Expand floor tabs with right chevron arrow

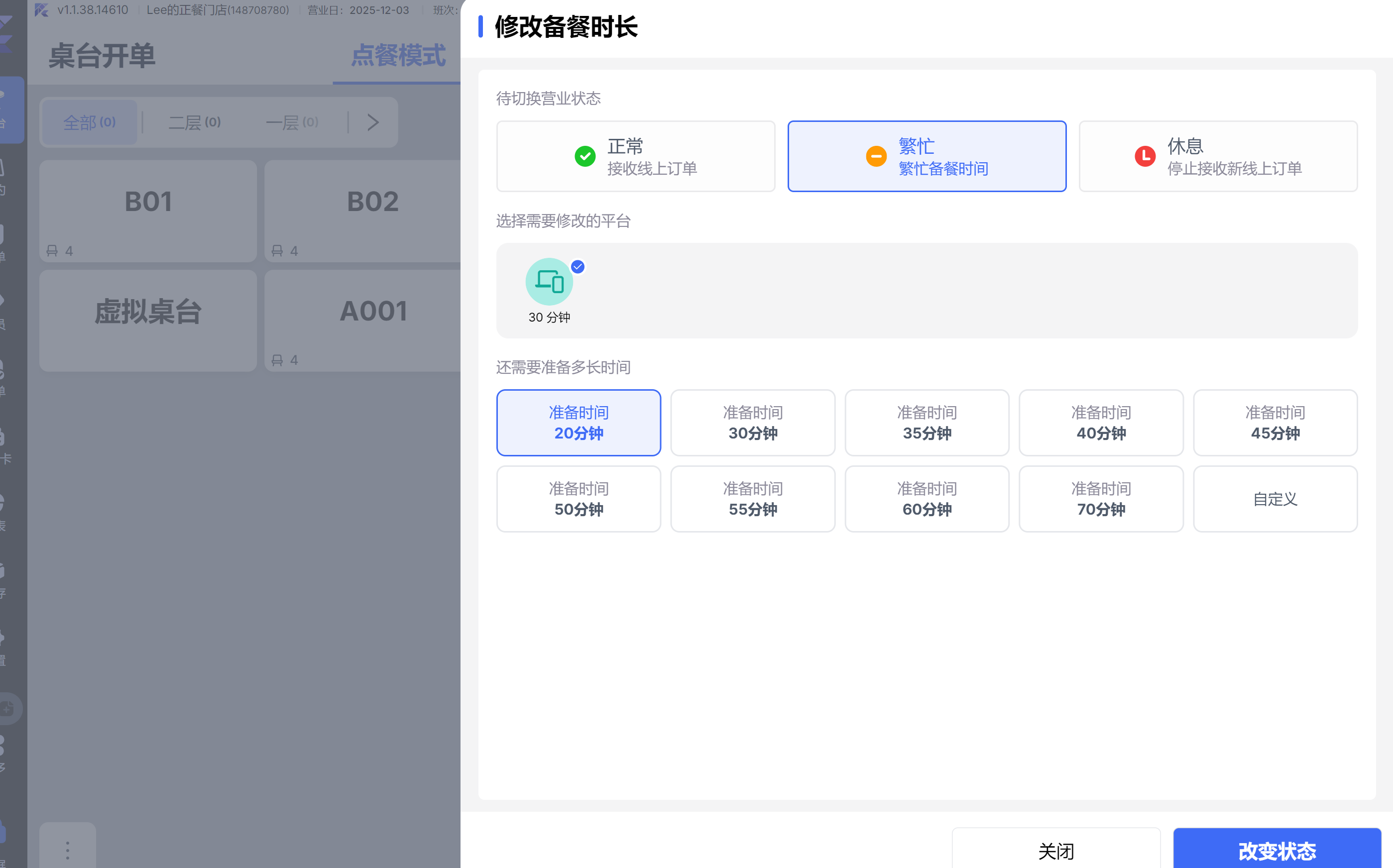click(373, 122)
